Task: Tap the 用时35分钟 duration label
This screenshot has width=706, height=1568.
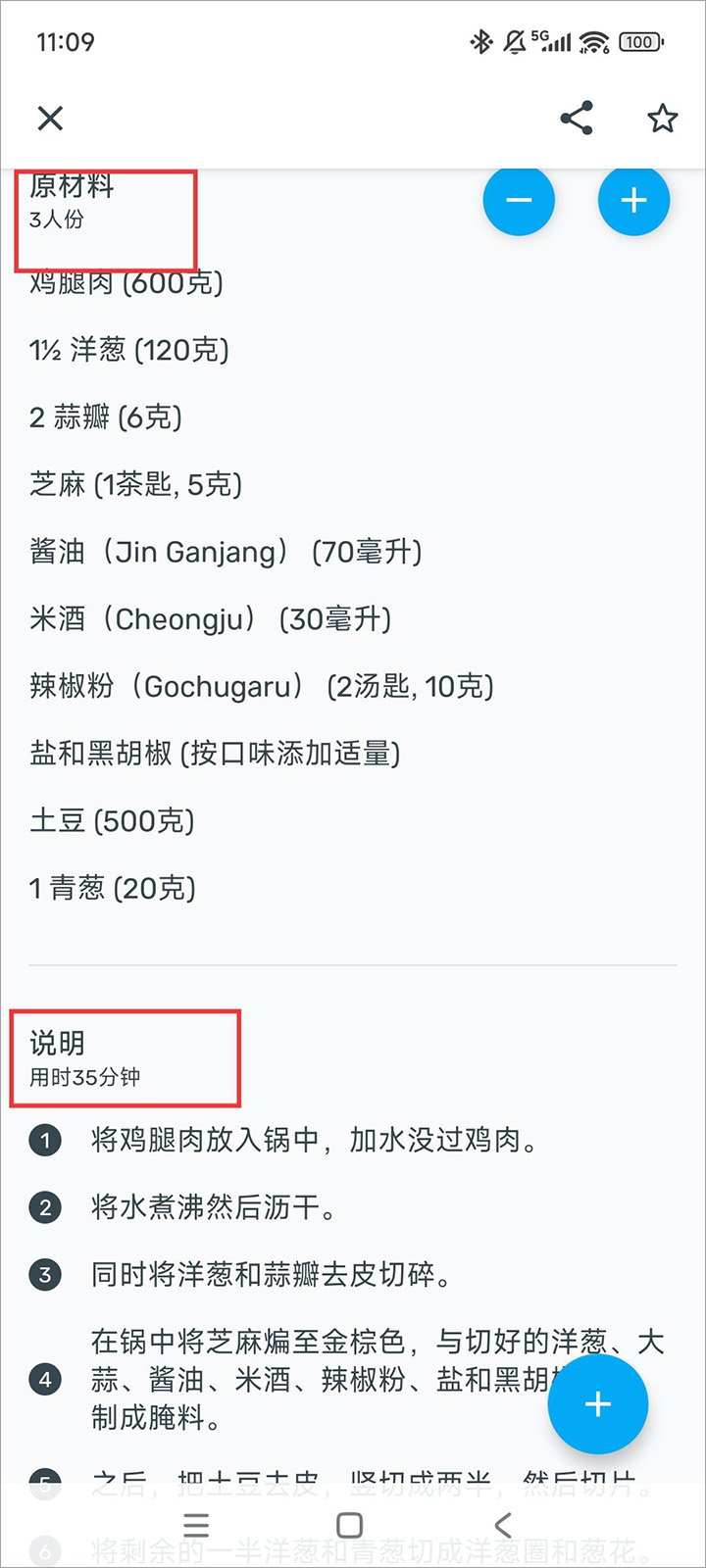Action: (85, 1077)
